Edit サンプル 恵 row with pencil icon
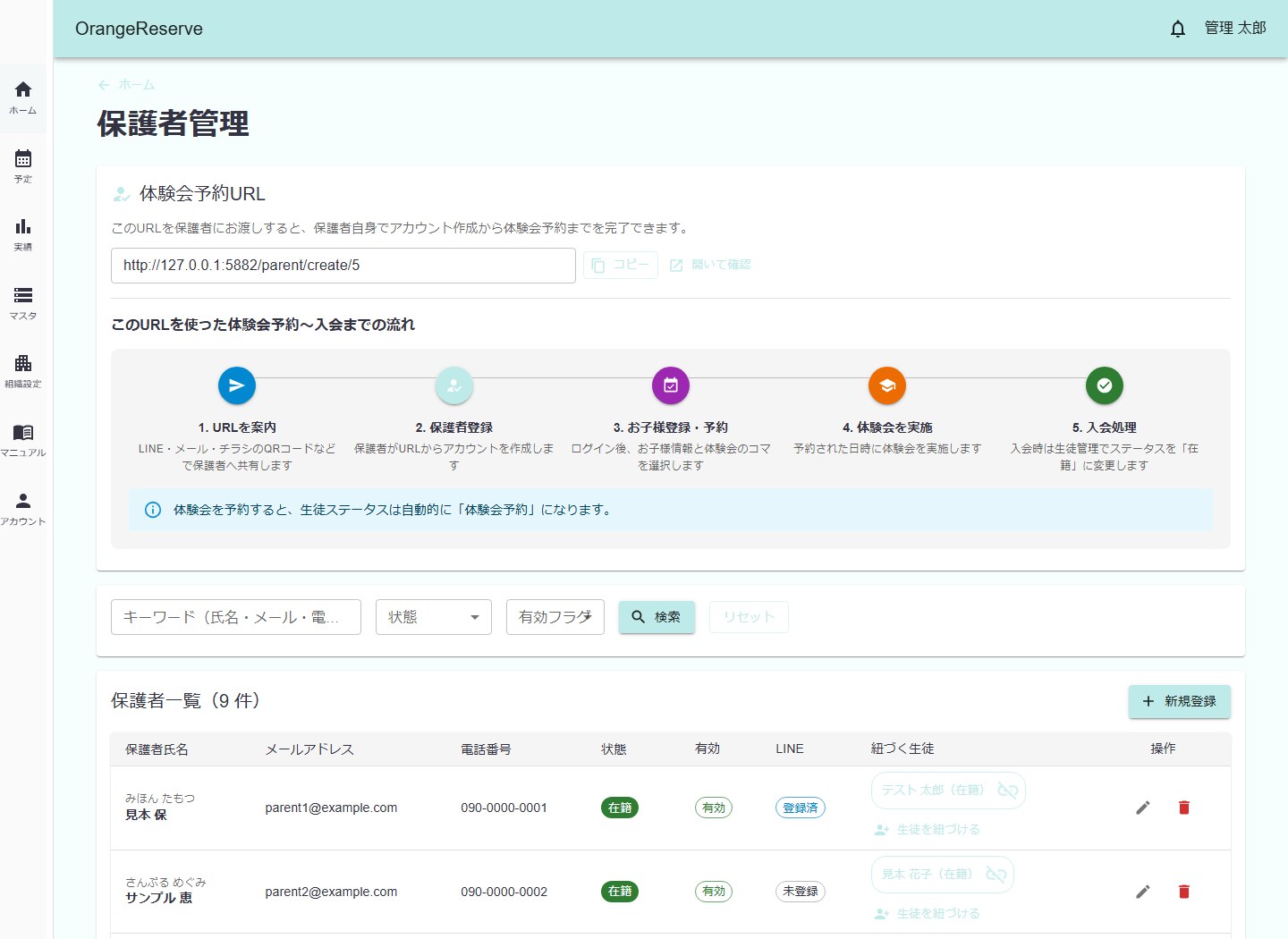Image resolution: width=1288 pixels, height=939 pixels. [x=1143, y=892]
